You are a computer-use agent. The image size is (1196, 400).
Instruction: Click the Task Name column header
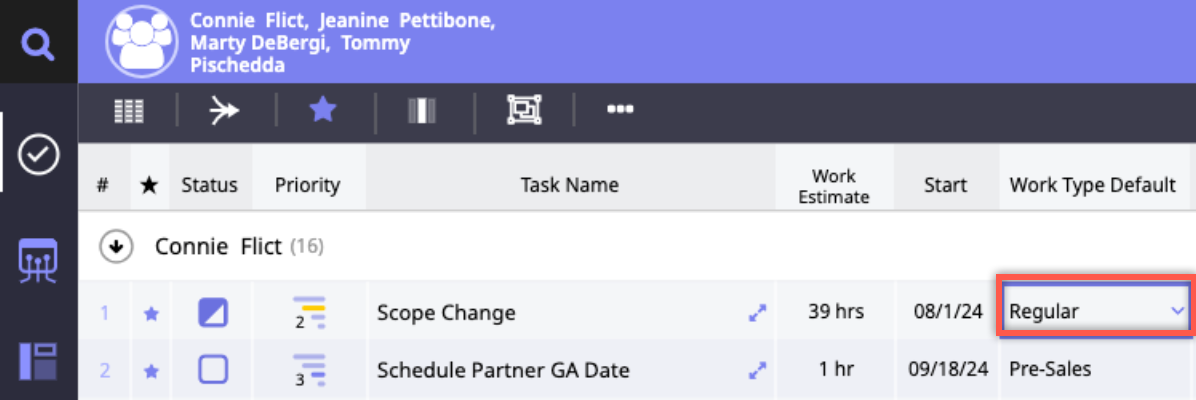(x=569, y=185)
